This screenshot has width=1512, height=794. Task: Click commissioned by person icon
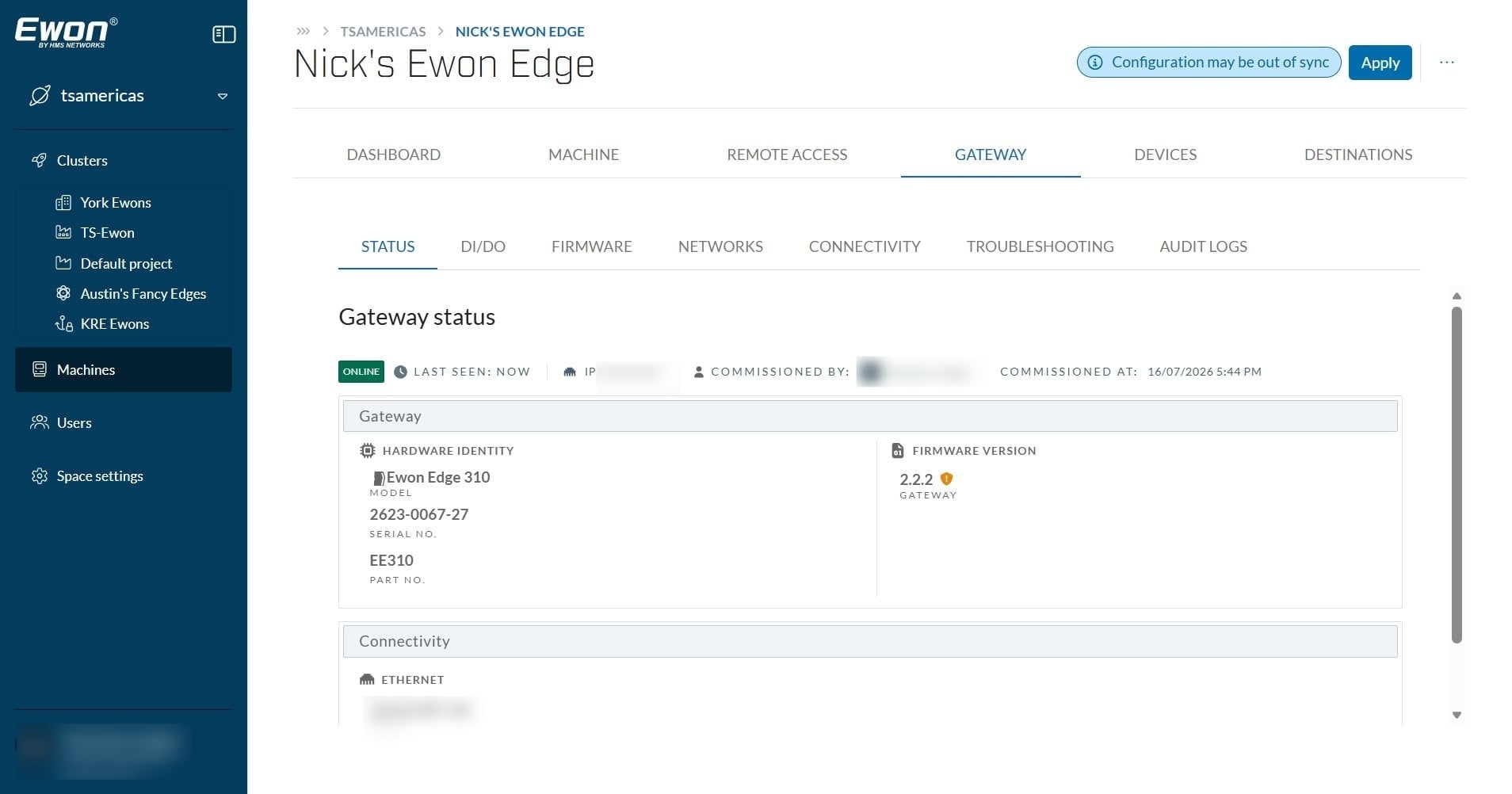(x=698, y=372)
